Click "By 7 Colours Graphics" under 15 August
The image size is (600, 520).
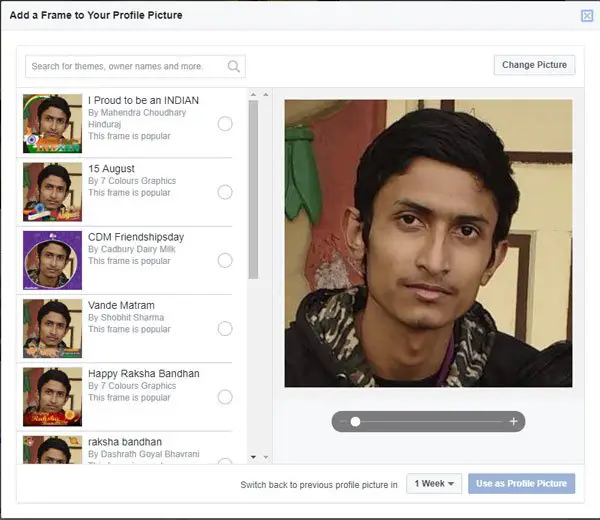point(132,181)
